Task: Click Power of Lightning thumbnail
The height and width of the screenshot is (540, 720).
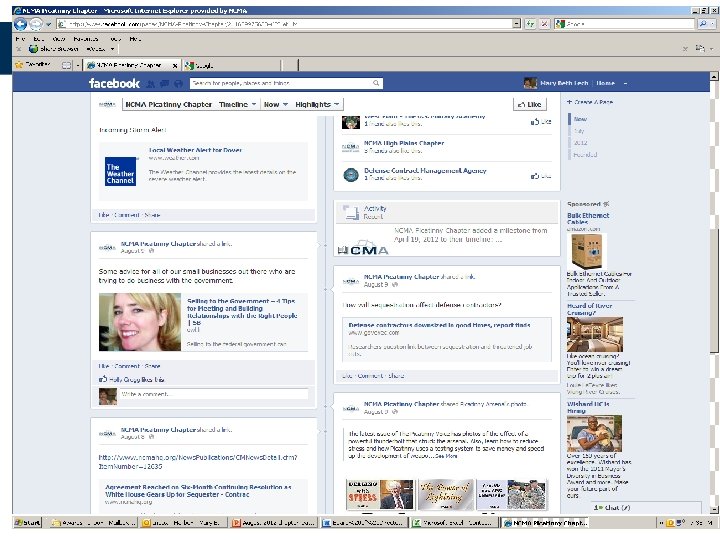Action: pos(445,495)
